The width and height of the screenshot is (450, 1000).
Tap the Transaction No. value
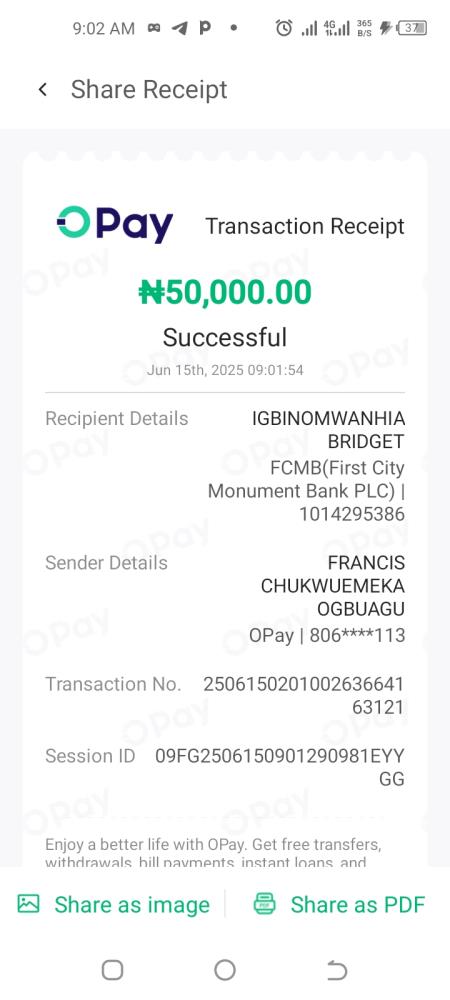pos(303,696)
